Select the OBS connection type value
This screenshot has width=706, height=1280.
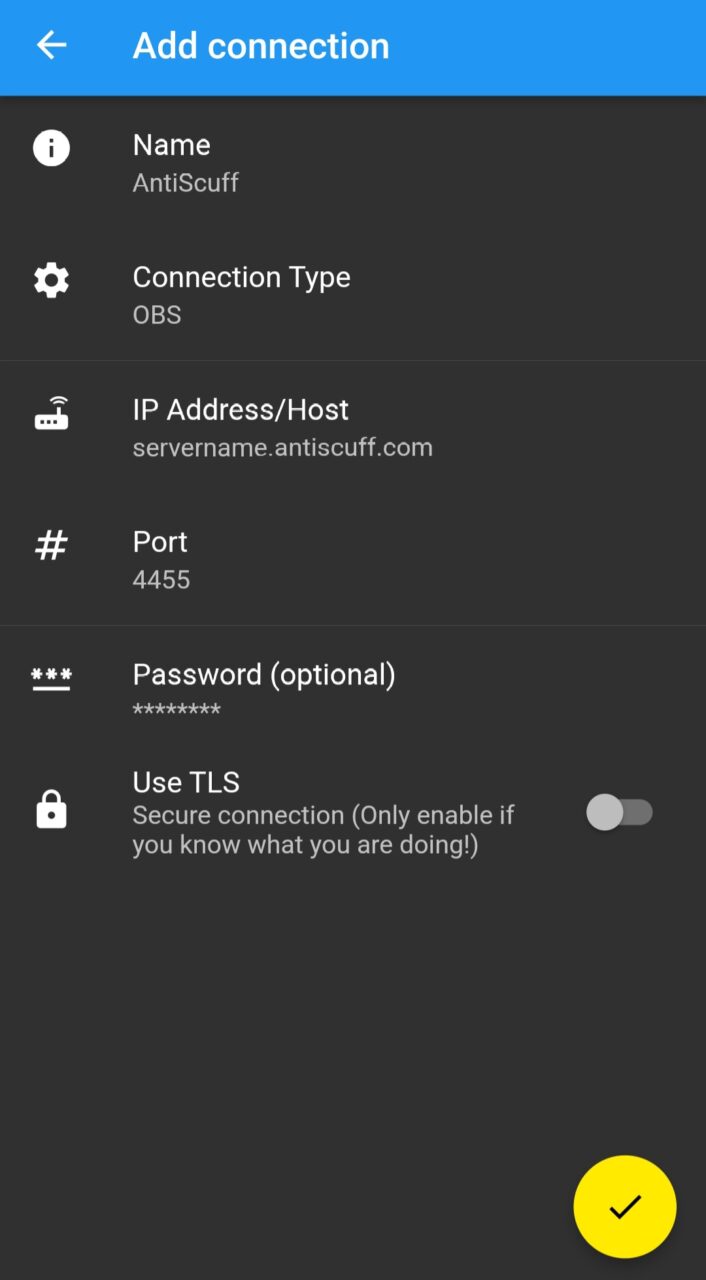pos(157,315)
